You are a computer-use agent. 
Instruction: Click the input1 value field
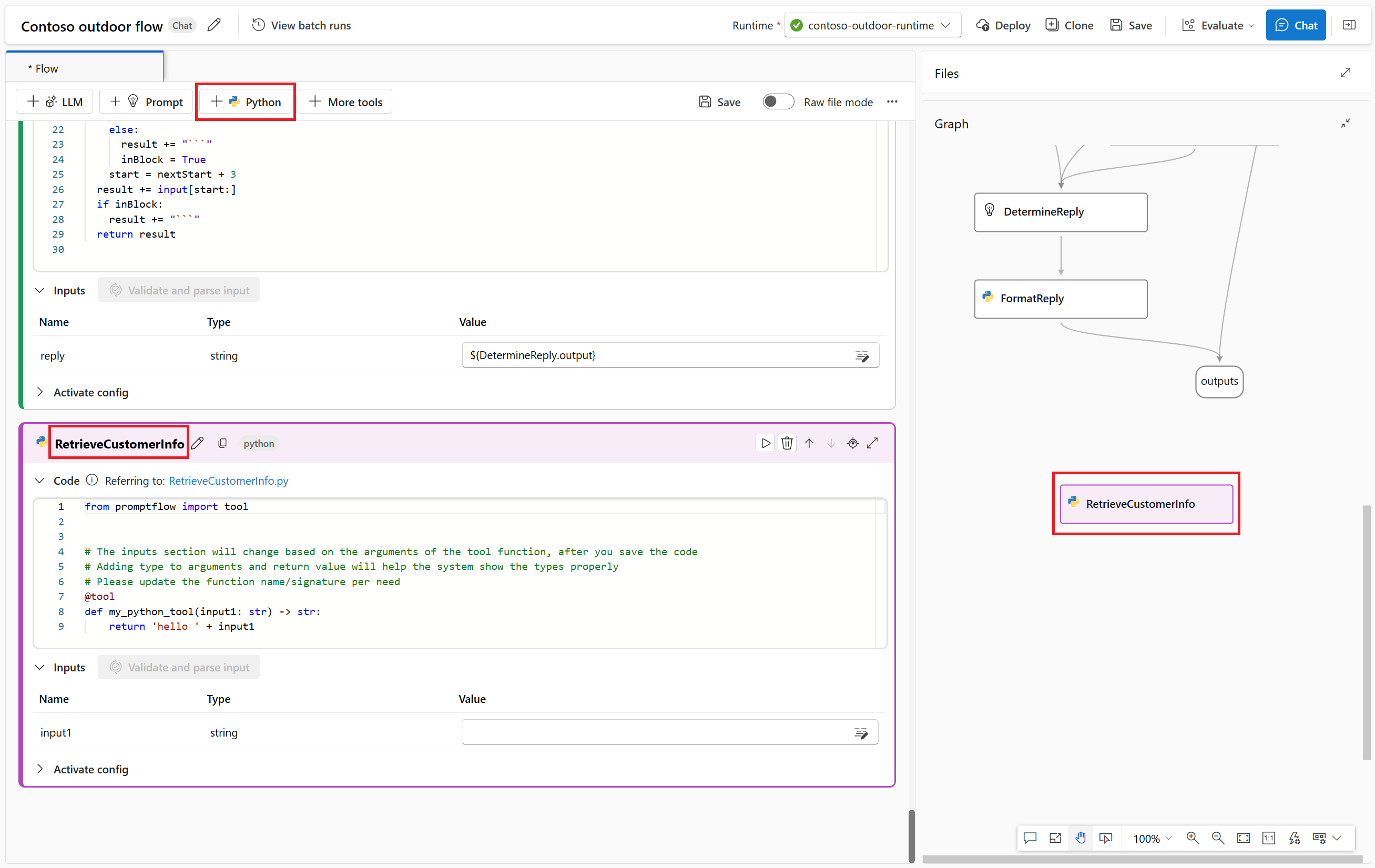[x=670, y=733]
